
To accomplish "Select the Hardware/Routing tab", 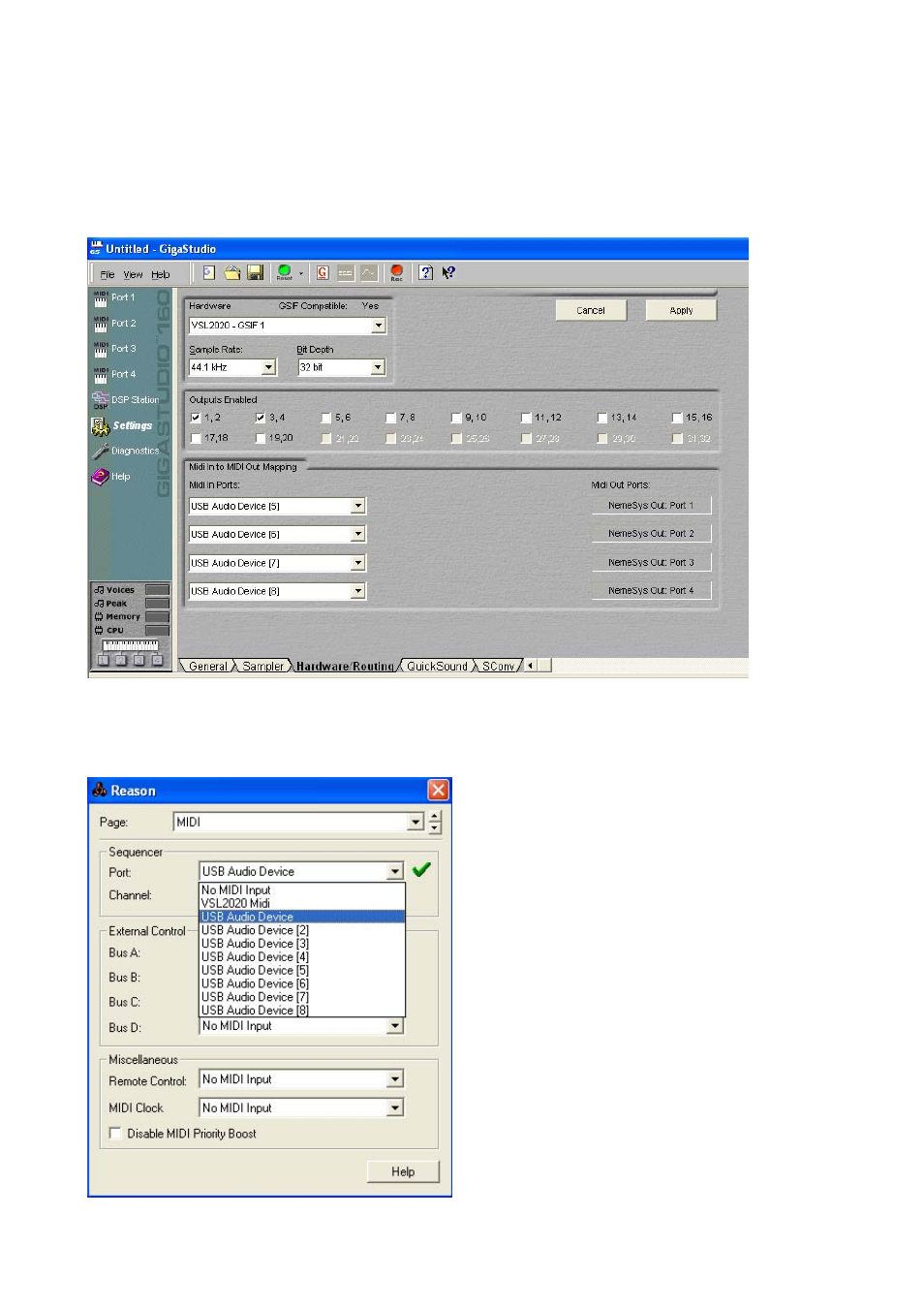I will pos(345,667).
